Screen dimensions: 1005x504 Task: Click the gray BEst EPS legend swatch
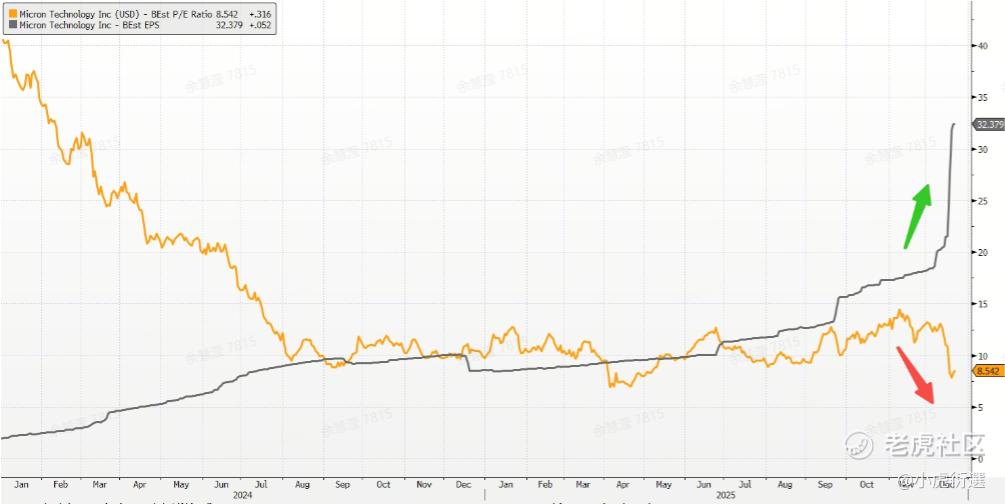coord(12,25)
